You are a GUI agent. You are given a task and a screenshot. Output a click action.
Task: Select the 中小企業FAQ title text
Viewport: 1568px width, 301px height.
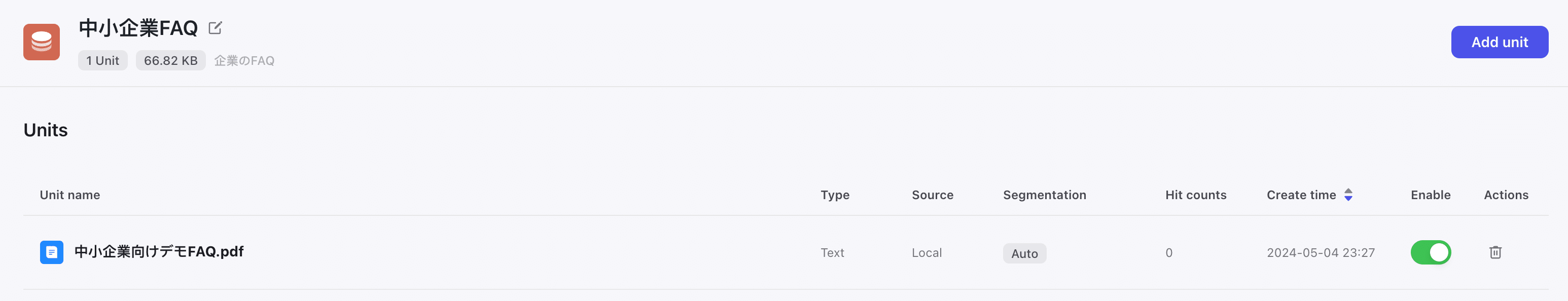coord(138,28)
